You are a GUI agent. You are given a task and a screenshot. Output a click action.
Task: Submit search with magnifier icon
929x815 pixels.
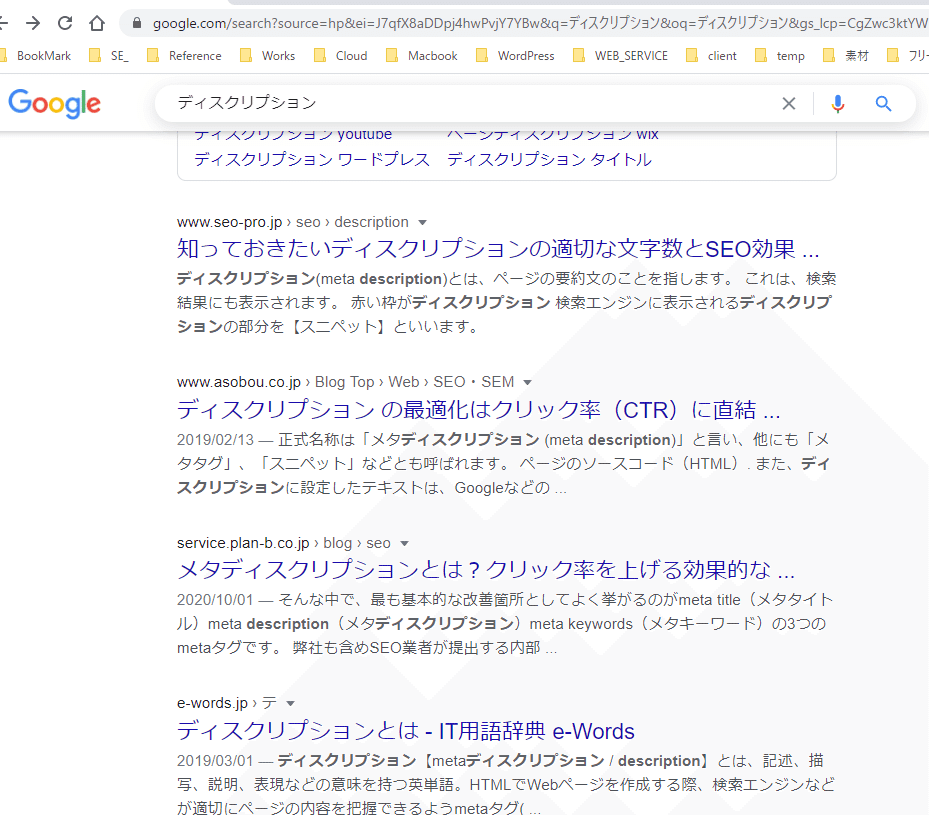[883, 104]
